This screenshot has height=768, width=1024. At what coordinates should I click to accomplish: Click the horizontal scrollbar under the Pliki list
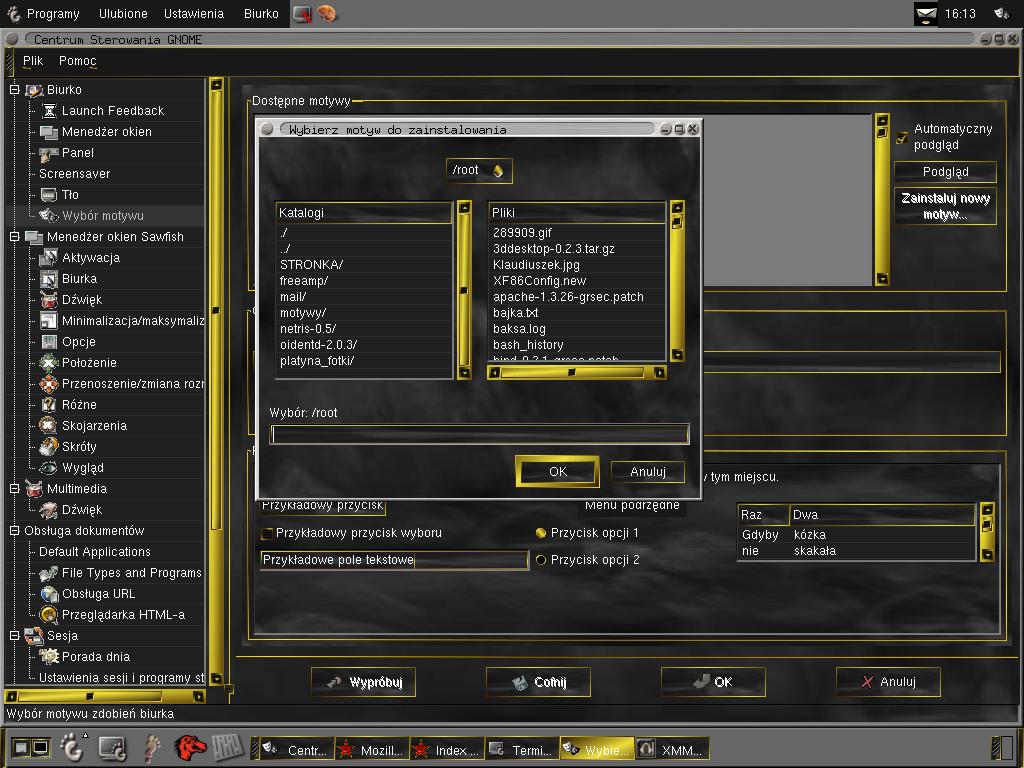(576, 372)
